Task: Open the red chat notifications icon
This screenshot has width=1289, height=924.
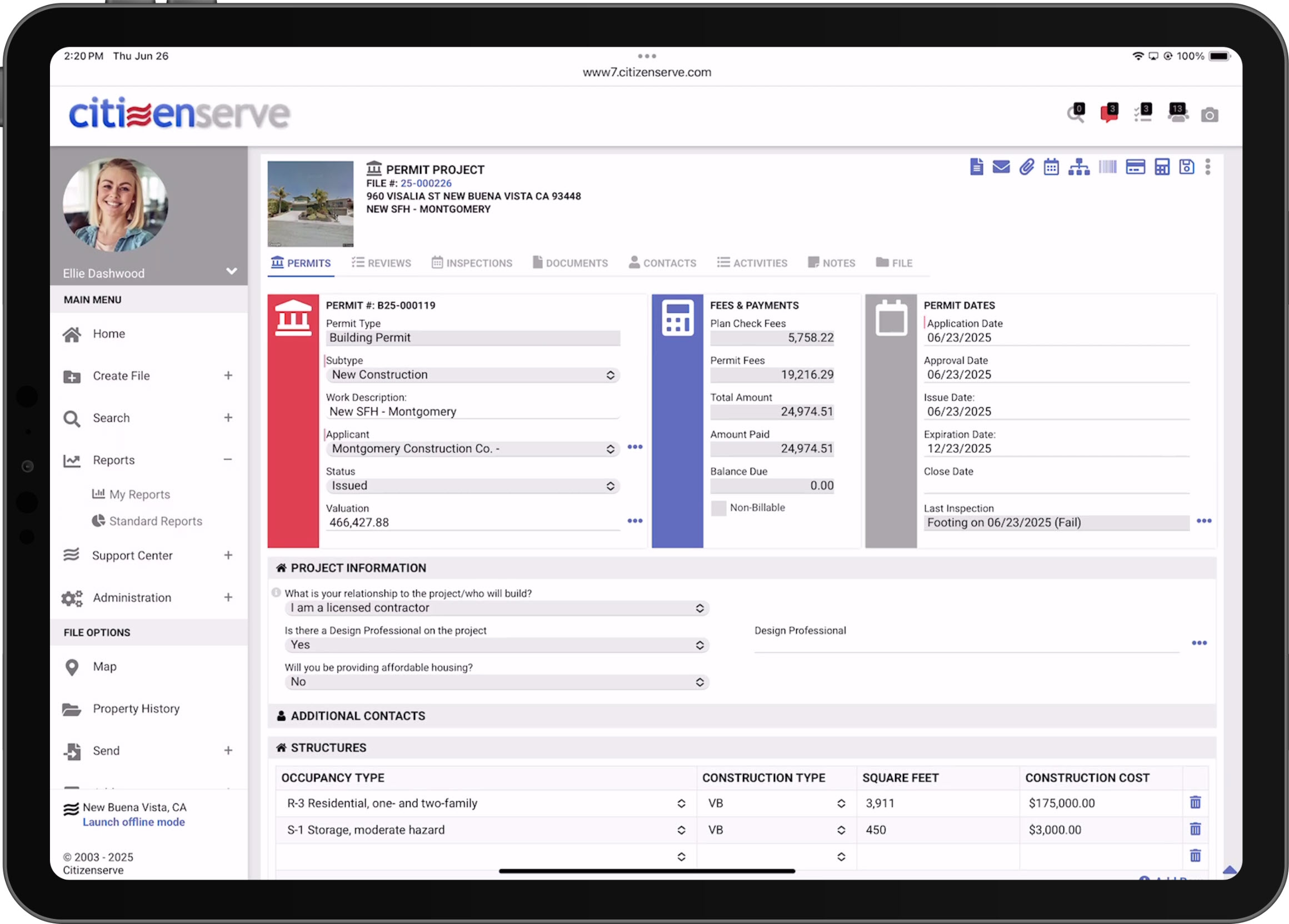Action: pyautogui.click(x=1109, y=113)
